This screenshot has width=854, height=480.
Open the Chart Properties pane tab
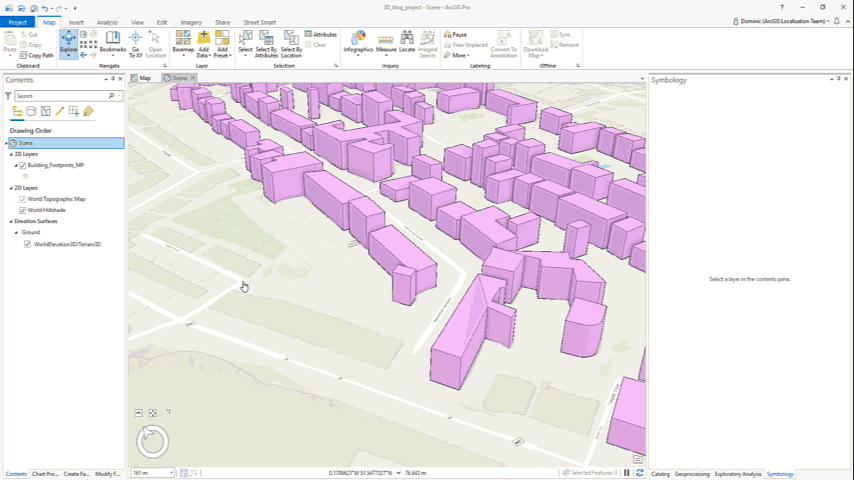click(45, 474)
